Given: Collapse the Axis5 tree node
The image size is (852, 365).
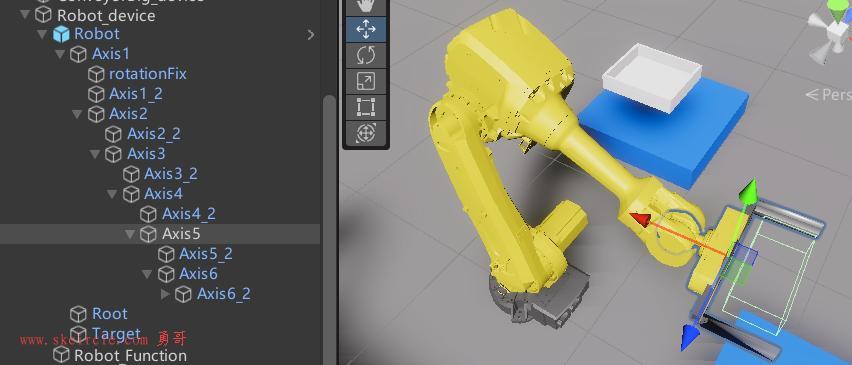Looking at the screenshot, I should click(130, 234).
